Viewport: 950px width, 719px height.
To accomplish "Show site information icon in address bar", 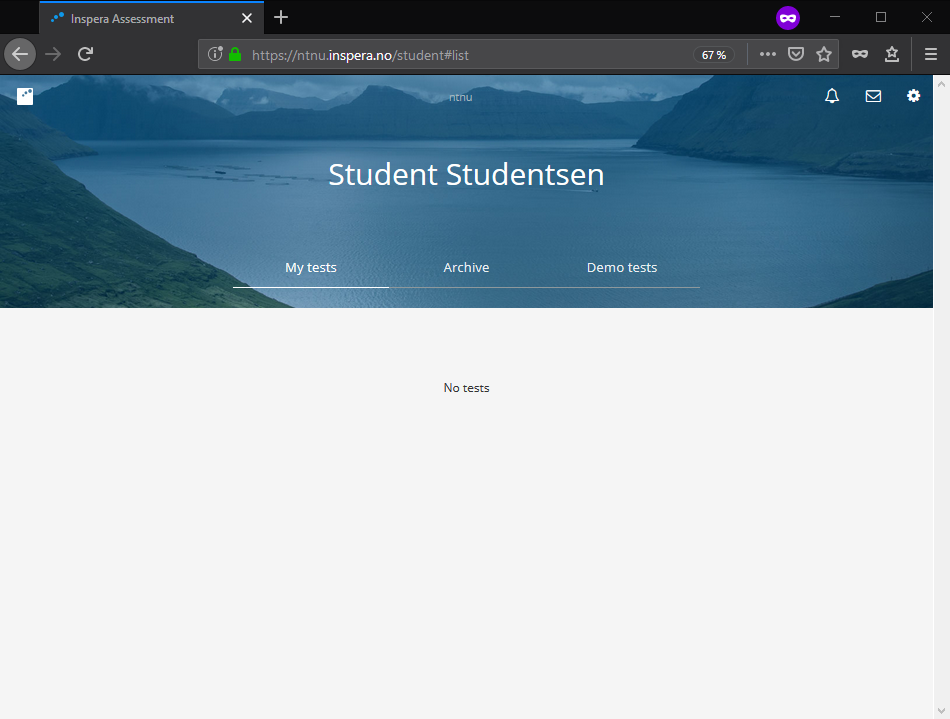I will tap(215, 54).
